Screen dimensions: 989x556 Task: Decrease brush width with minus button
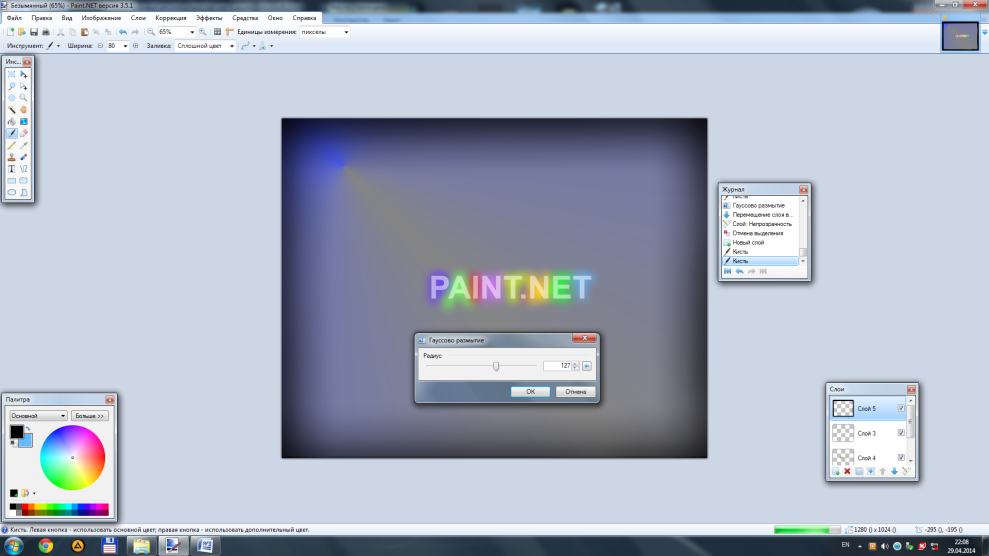(100, 46)
